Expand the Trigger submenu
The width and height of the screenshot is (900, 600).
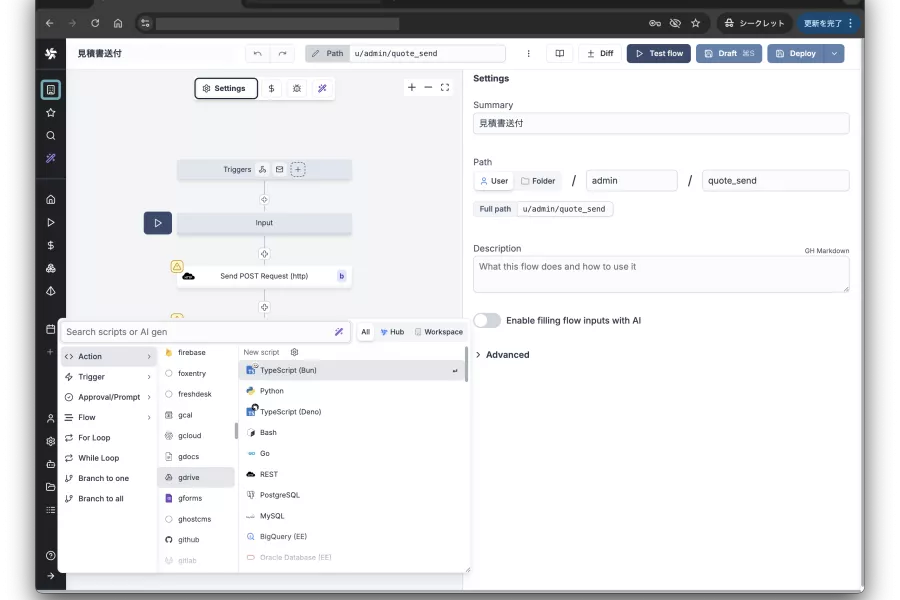pyautogui.click(x=108, y=377)
